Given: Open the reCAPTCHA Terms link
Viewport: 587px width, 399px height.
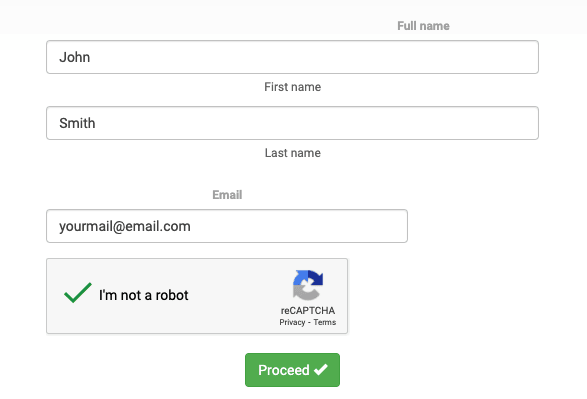Looking at the screenshot, I should pos(325,322).
